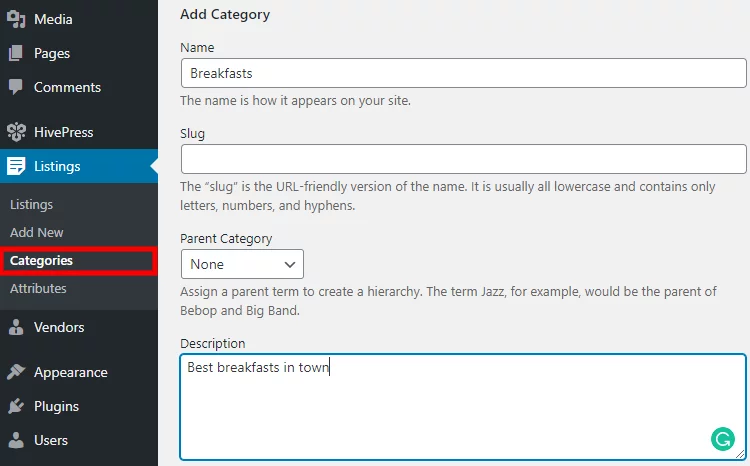This screenshot has height=466, width=750.
Task: Select Add New under Listings
Action: tap(36, 233)
